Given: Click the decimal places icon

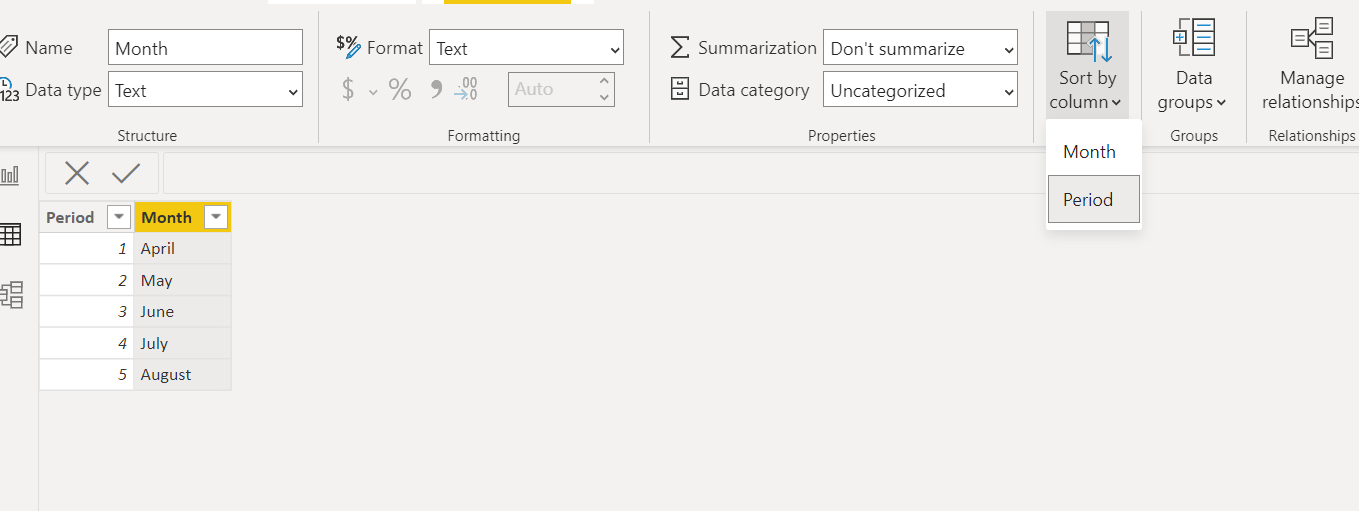Looking at the screenshot, I should point(466,90).
